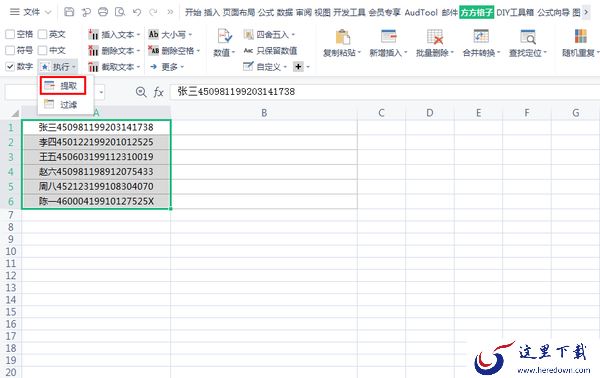The height and width of the screenshot is (378, 600).
Task: Click cell containing 周八452123199108304070
Action: pos(96,186)
